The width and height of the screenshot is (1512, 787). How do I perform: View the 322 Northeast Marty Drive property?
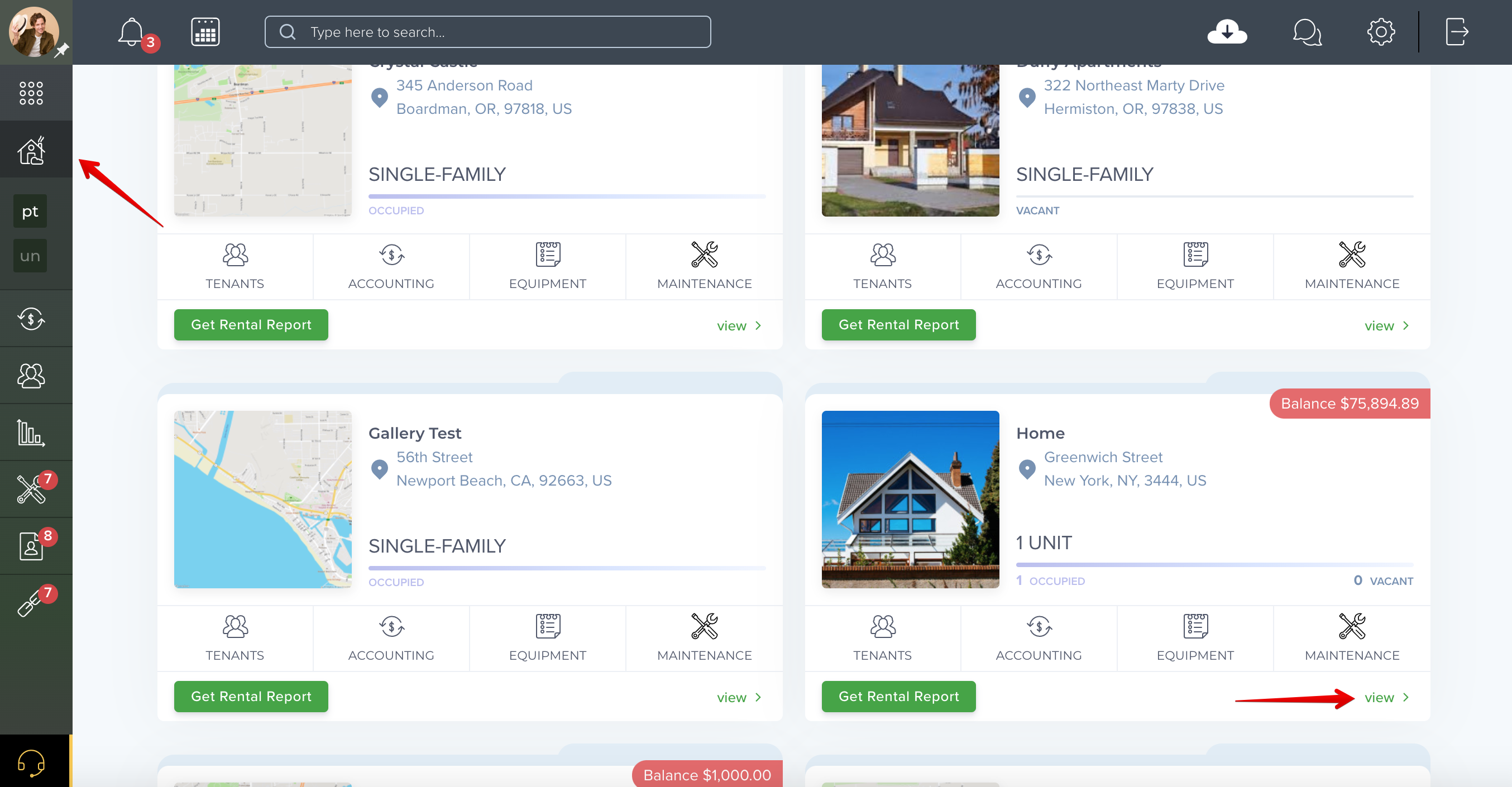coord(1386,326)
